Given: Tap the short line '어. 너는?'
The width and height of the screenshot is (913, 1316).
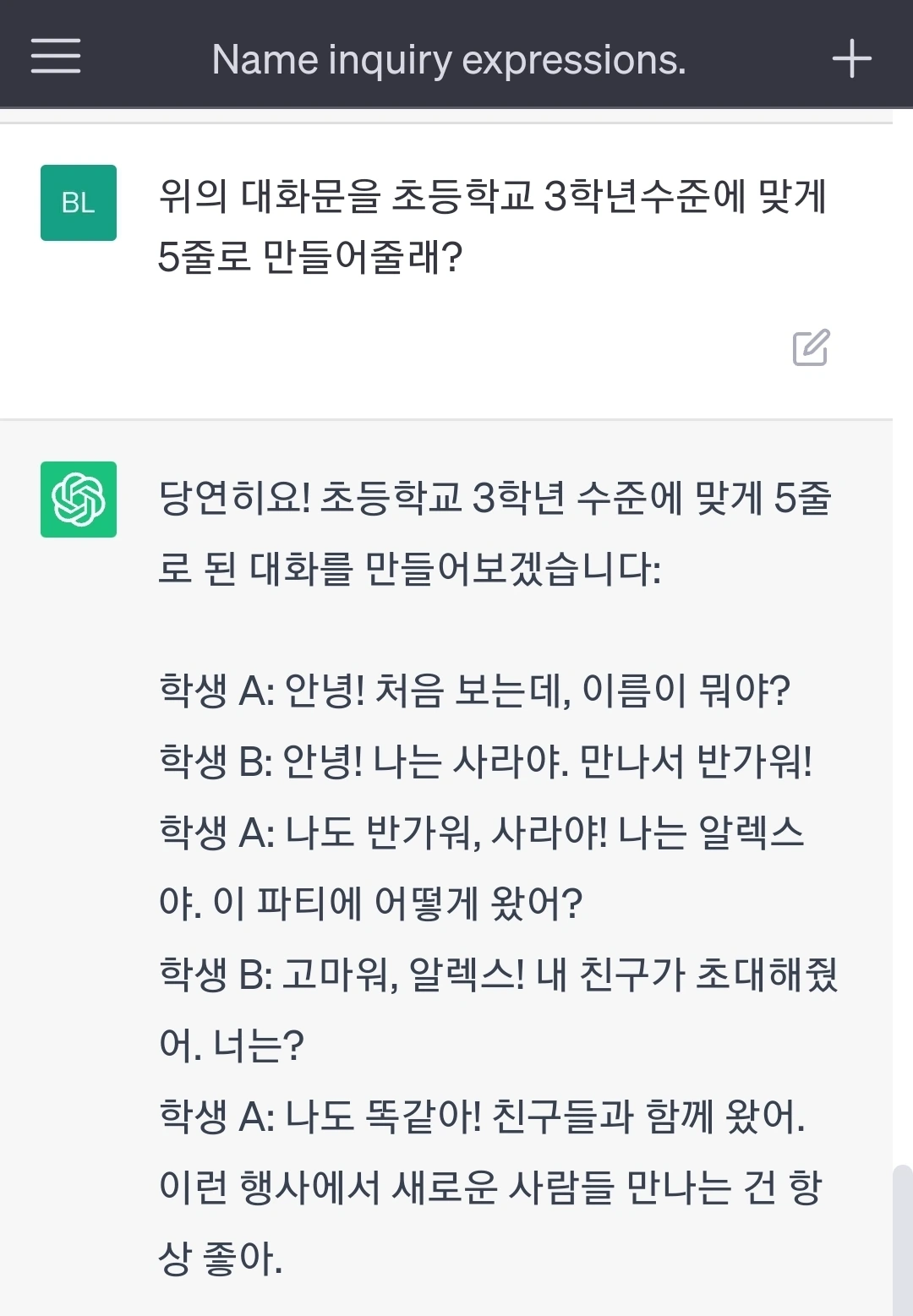Looking at the screenshot, I should [x=232, y=1046].
